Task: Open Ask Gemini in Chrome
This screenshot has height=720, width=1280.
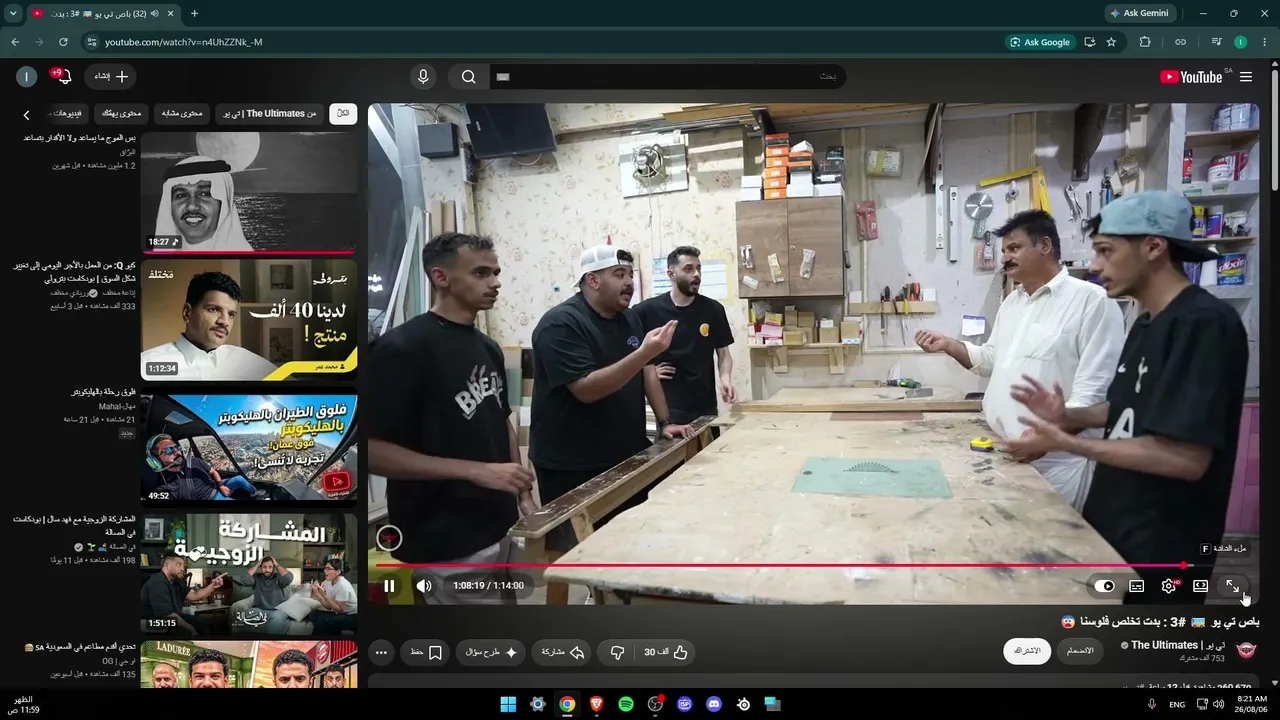Action: 1138,13
